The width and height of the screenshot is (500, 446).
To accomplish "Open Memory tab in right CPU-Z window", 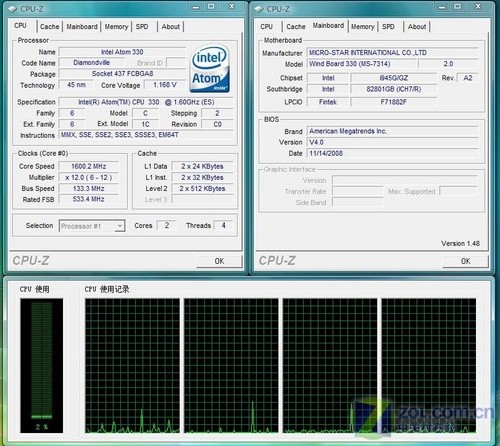I will pyautogui.click(x=363, y=27).
